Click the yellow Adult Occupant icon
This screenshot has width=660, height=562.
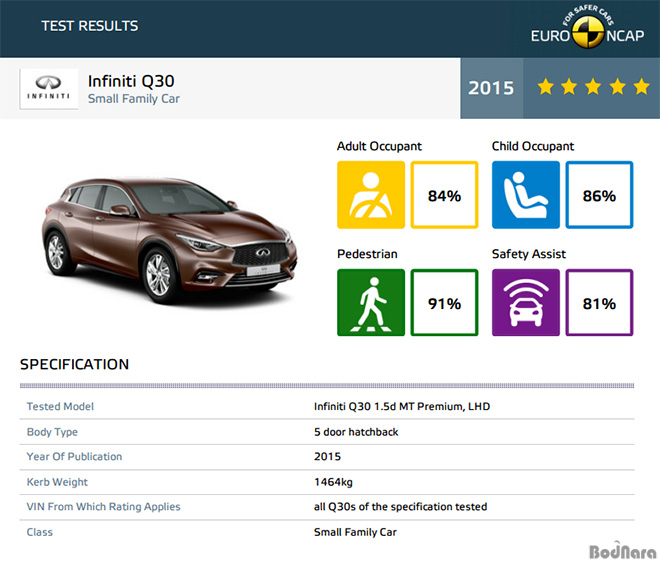pyautogui.click(x=371, y=195)
